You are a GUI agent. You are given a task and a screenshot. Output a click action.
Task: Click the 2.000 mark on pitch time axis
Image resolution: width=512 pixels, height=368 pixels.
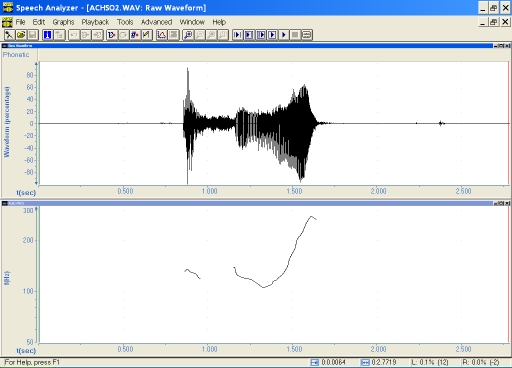(x=378, y=349)
